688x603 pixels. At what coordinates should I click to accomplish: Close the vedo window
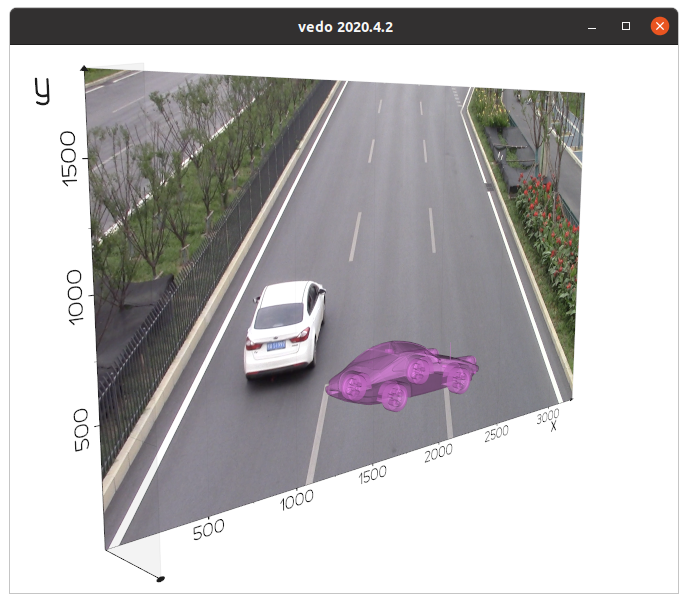(659, 26)
